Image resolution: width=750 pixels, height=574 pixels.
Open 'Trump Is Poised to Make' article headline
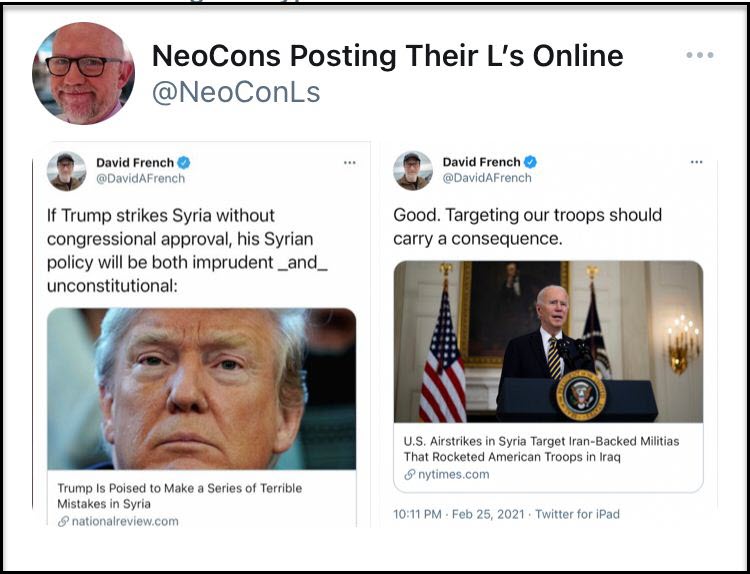click(179, 496)
